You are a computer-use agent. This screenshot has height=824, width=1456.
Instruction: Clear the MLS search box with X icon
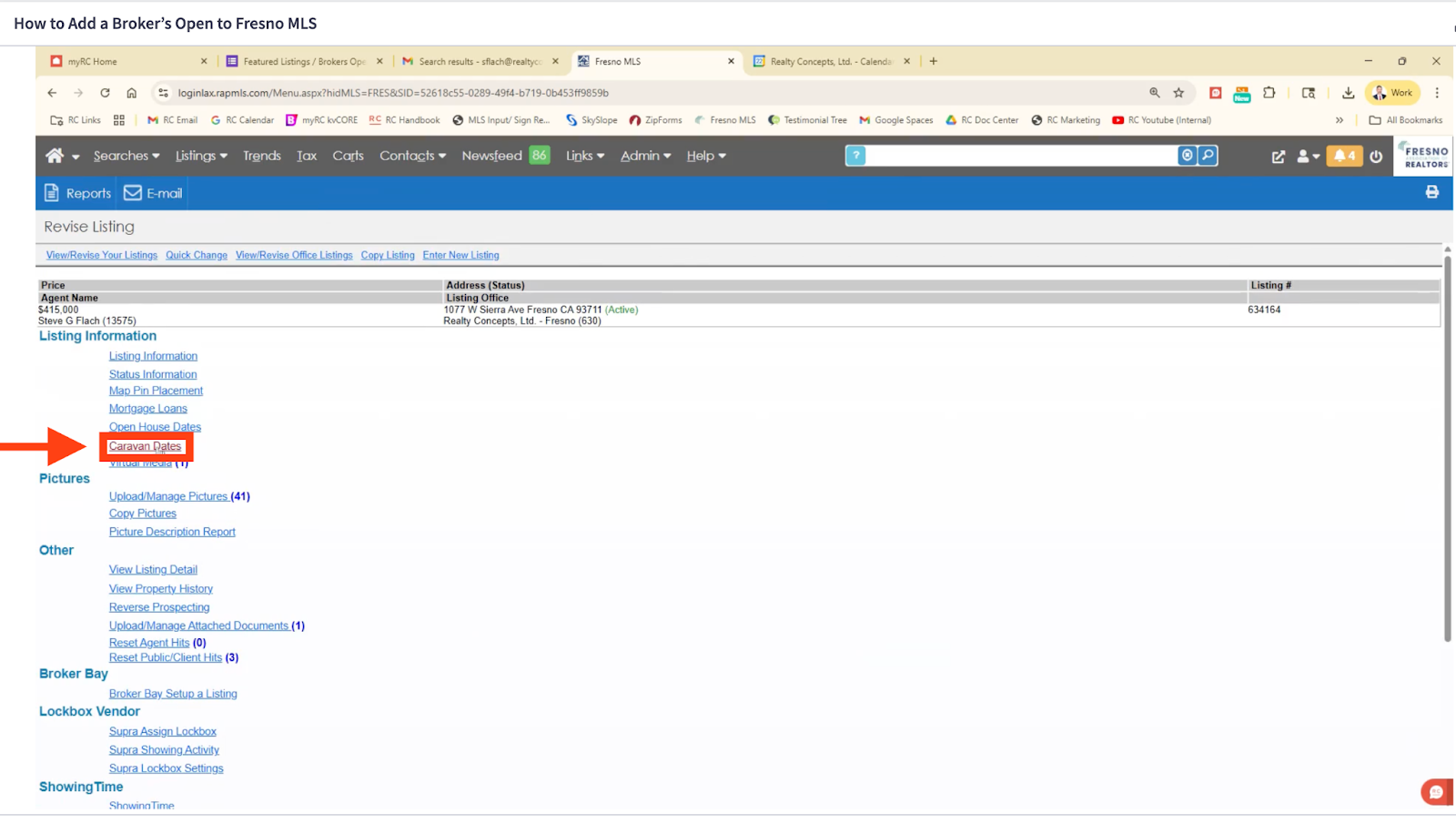click(x=1187, y=156)
